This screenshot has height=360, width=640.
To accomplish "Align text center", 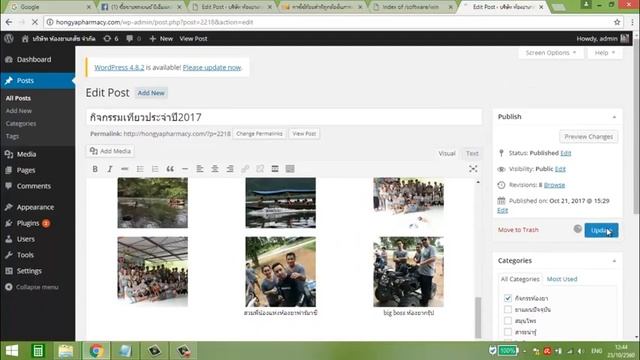I will tap(215, 169).
